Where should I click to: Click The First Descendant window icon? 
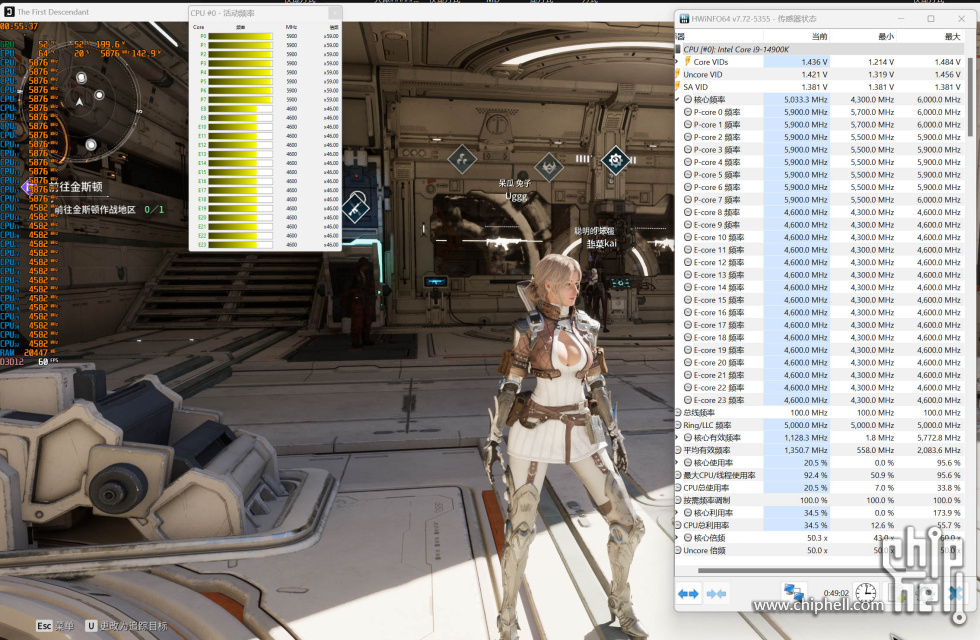[x=9, y=11]
